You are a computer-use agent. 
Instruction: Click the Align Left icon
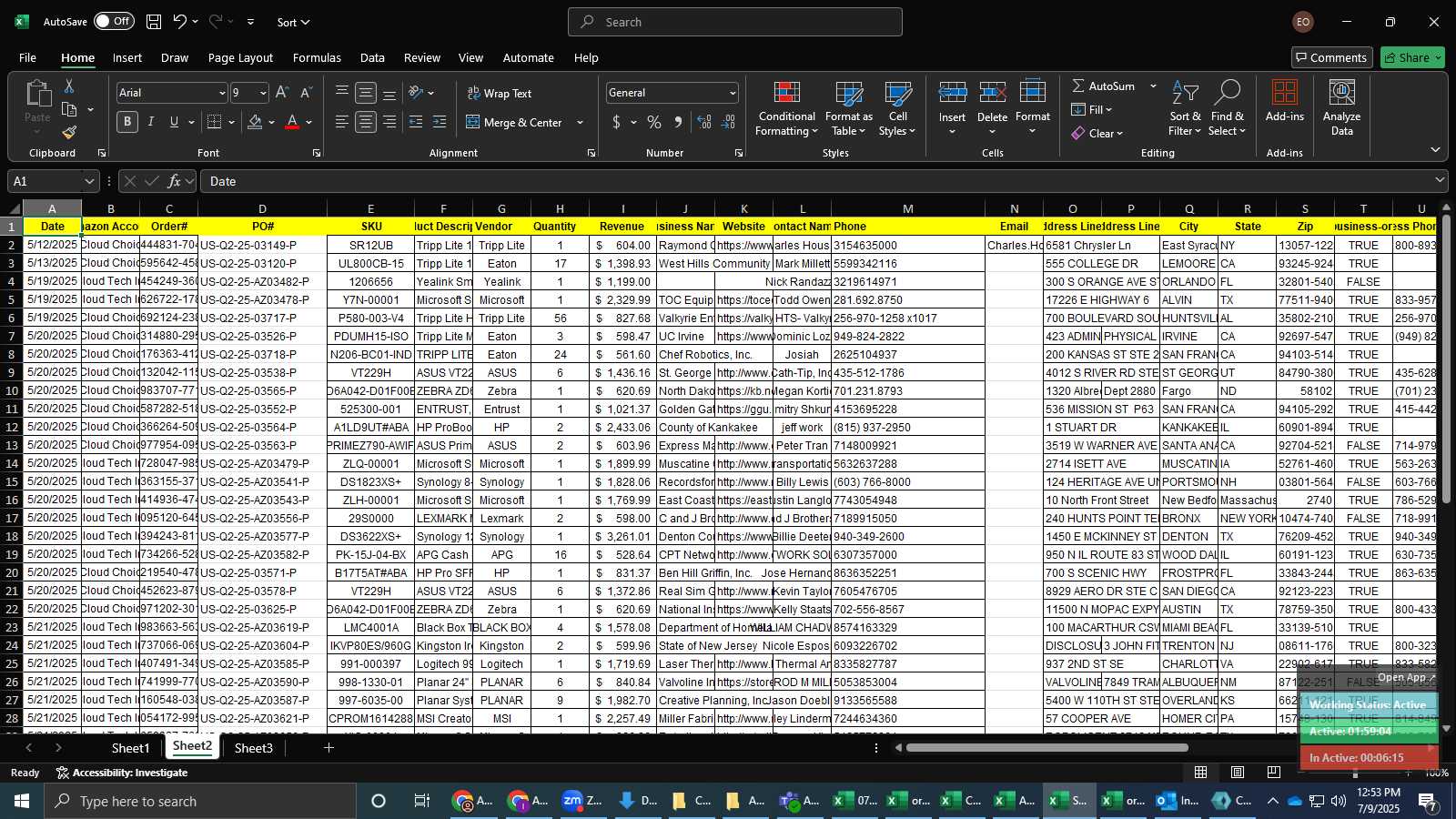(x=342, y=122)
